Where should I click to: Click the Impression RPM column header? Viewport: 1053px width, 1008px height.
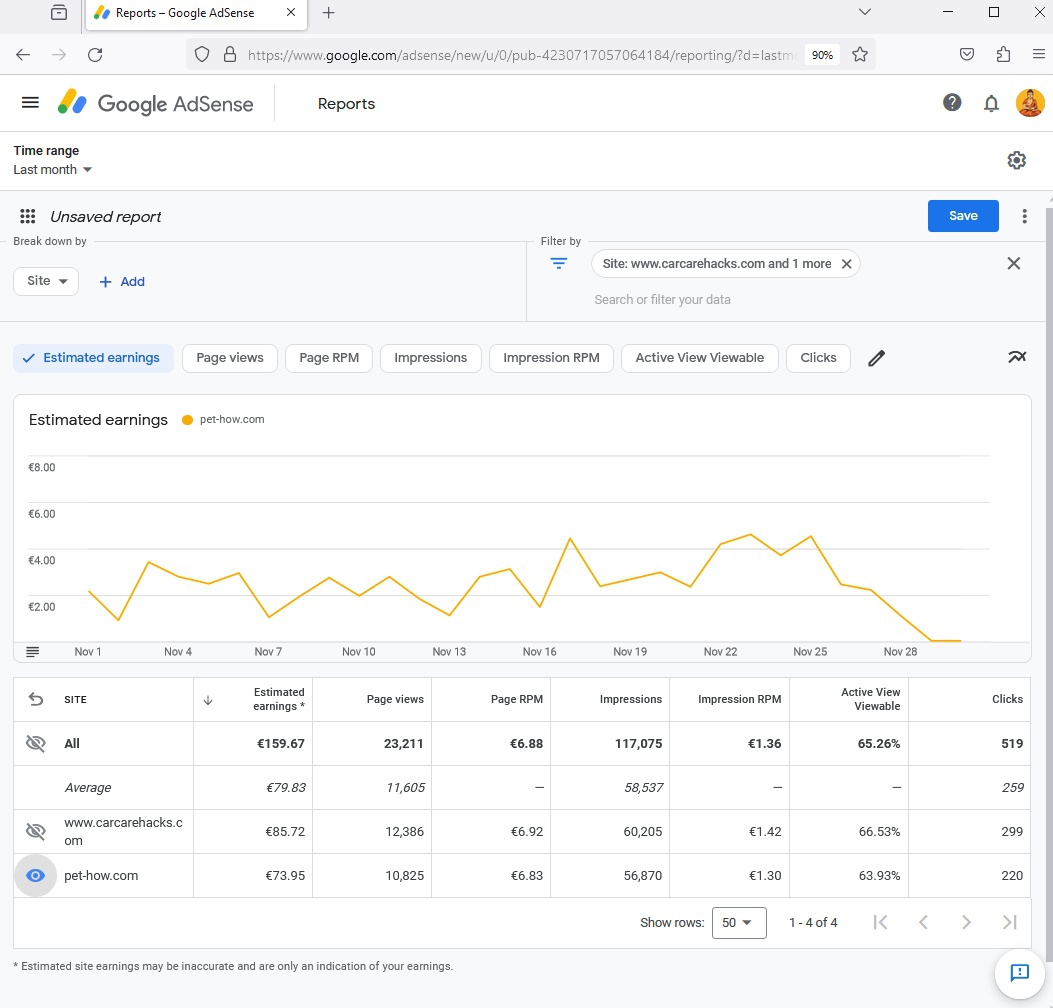[x=739, y=699]
